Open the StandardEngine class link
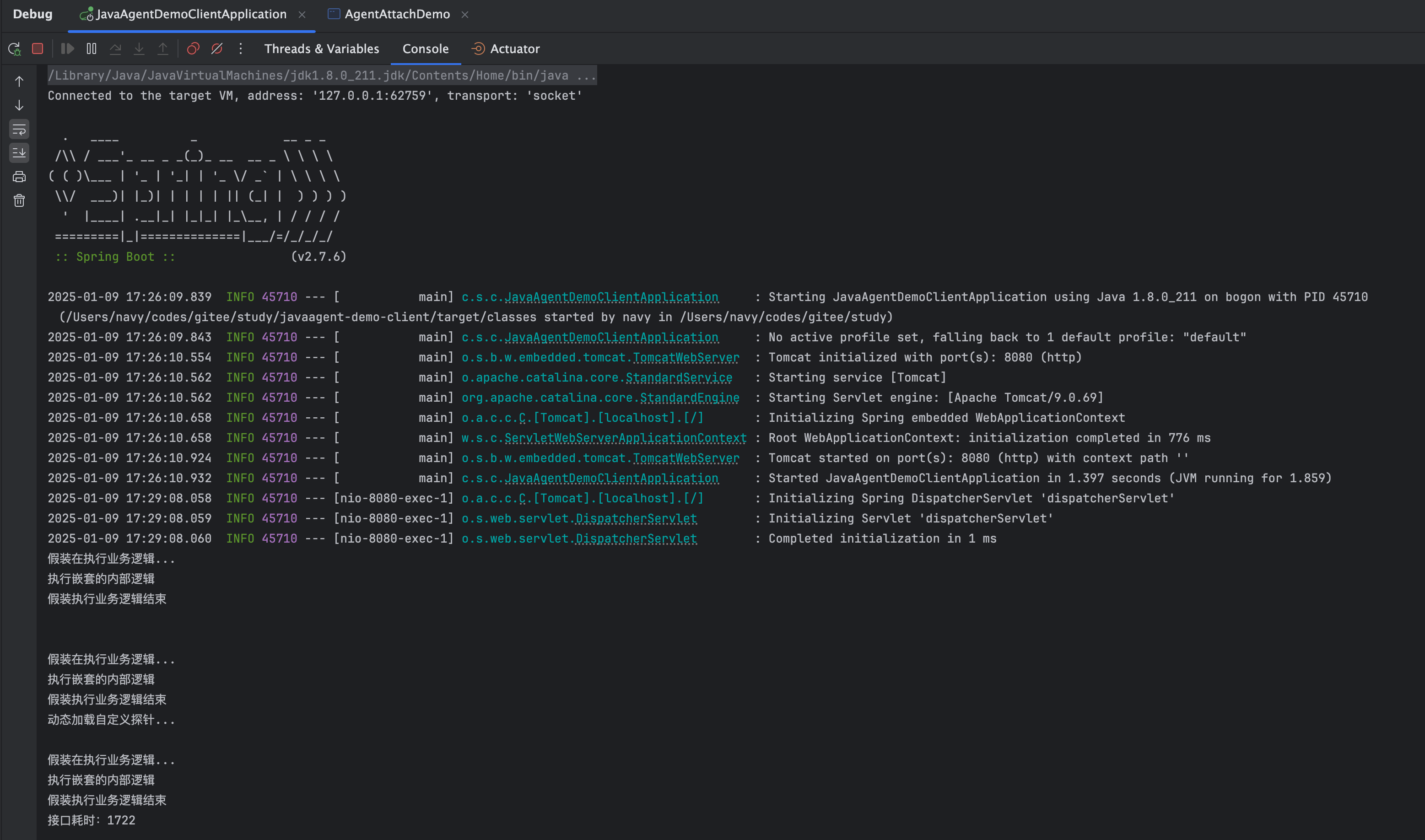 click(x=690, y=398)
